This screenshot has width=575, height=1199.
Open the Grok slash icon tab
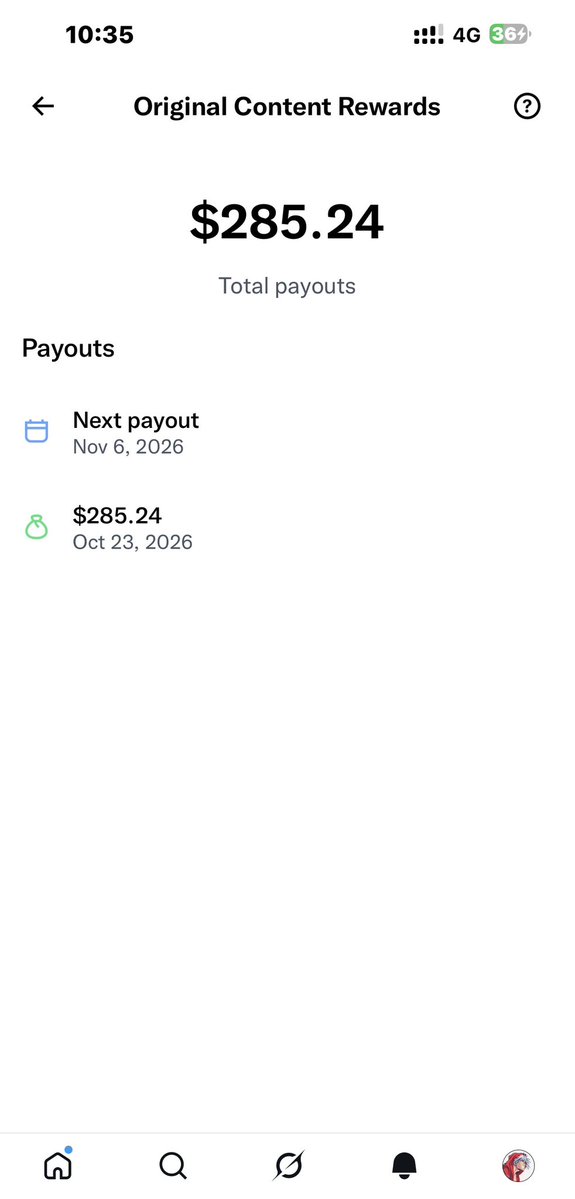[x=289, y=1165]
